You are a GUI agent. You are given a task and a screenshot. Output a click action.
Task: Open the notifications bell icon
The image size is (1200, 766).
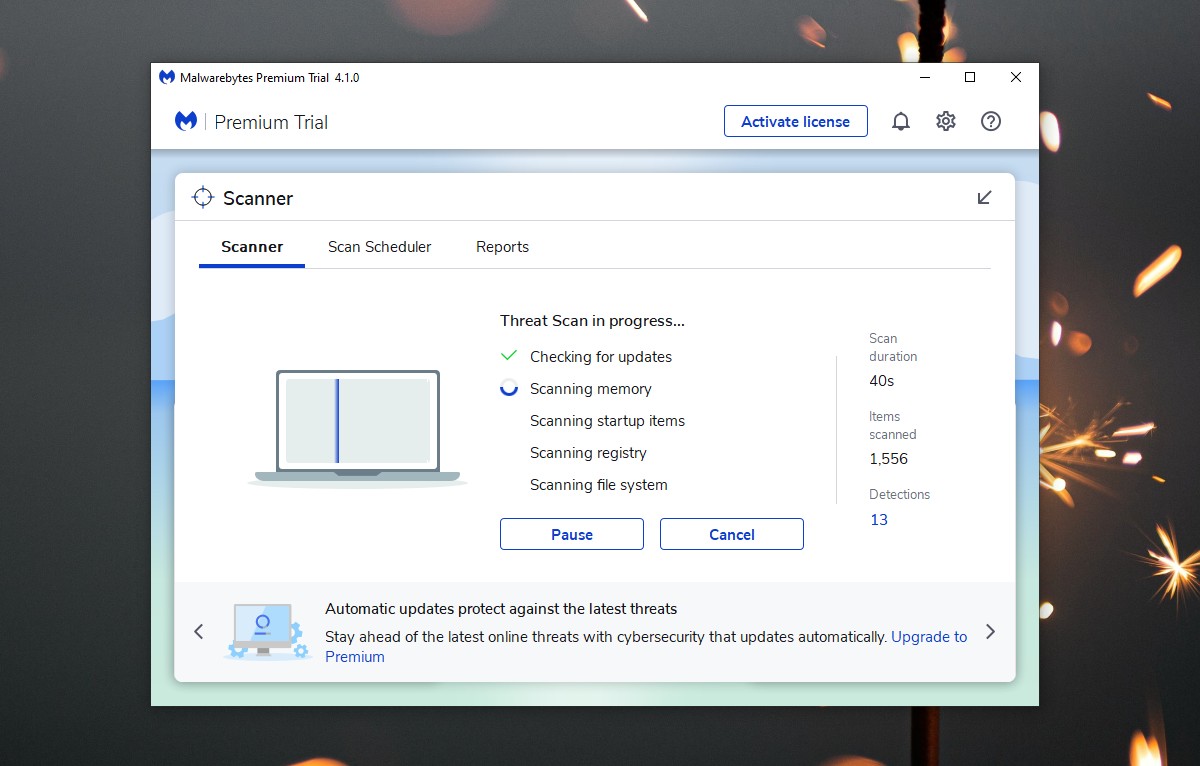tap(901, 122)
